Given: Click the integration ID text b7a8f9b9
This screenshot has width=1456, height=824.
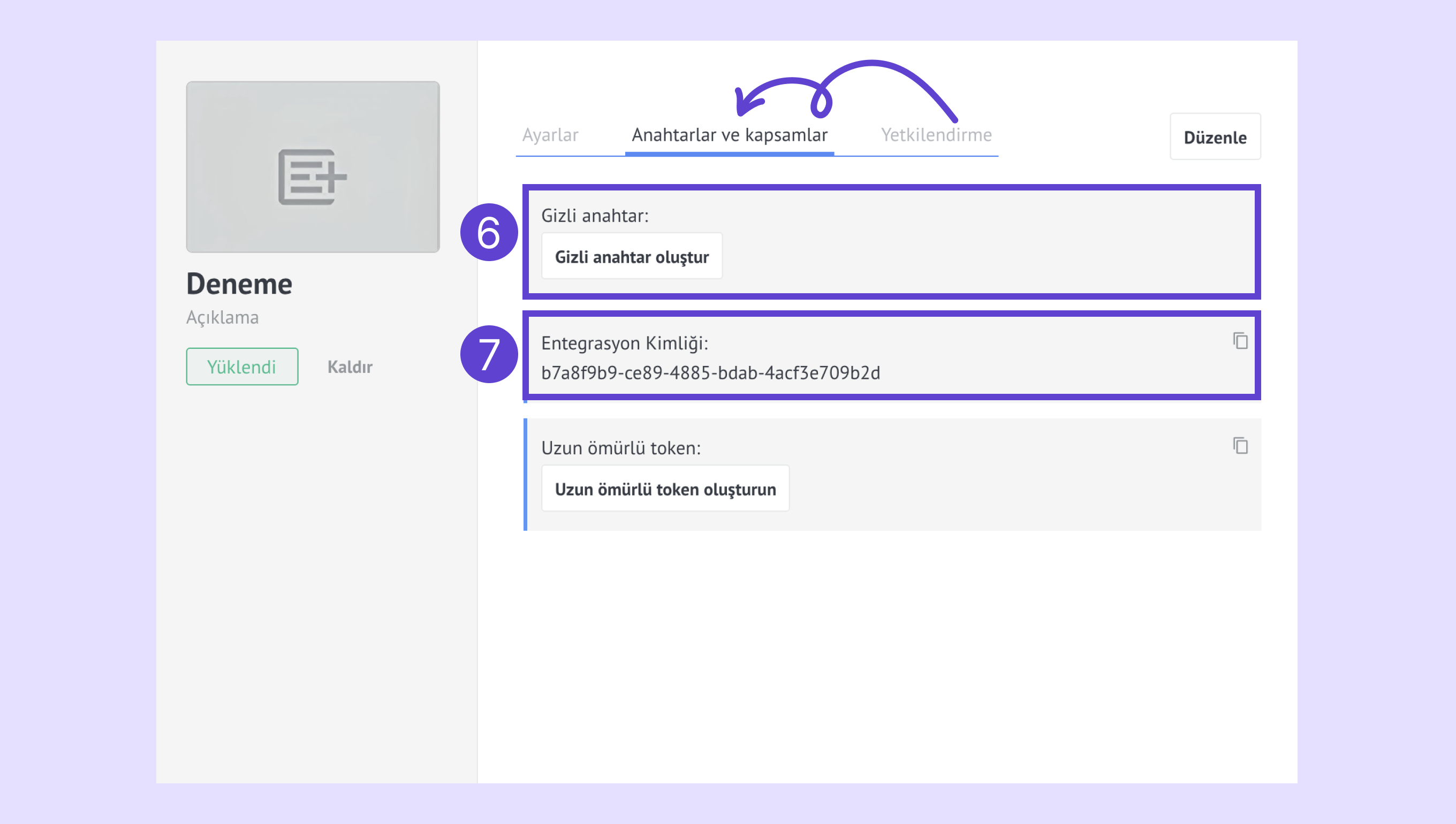Looking at the screenshot, I should click(710, 373).
